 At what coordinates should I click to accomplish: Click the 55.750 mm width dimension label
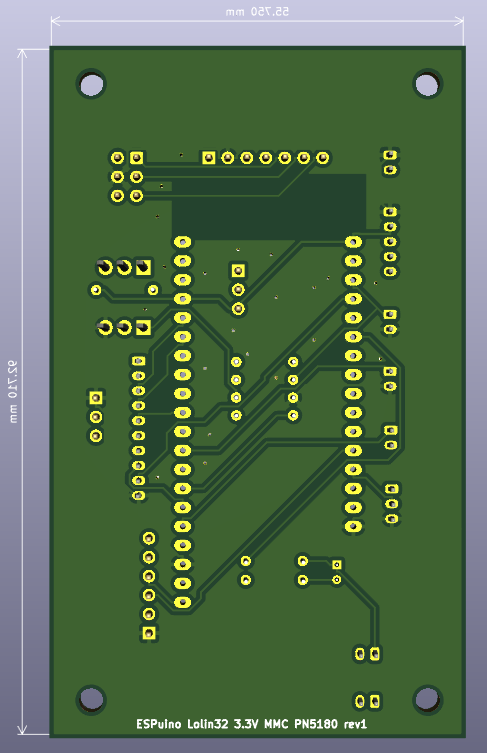258,12
